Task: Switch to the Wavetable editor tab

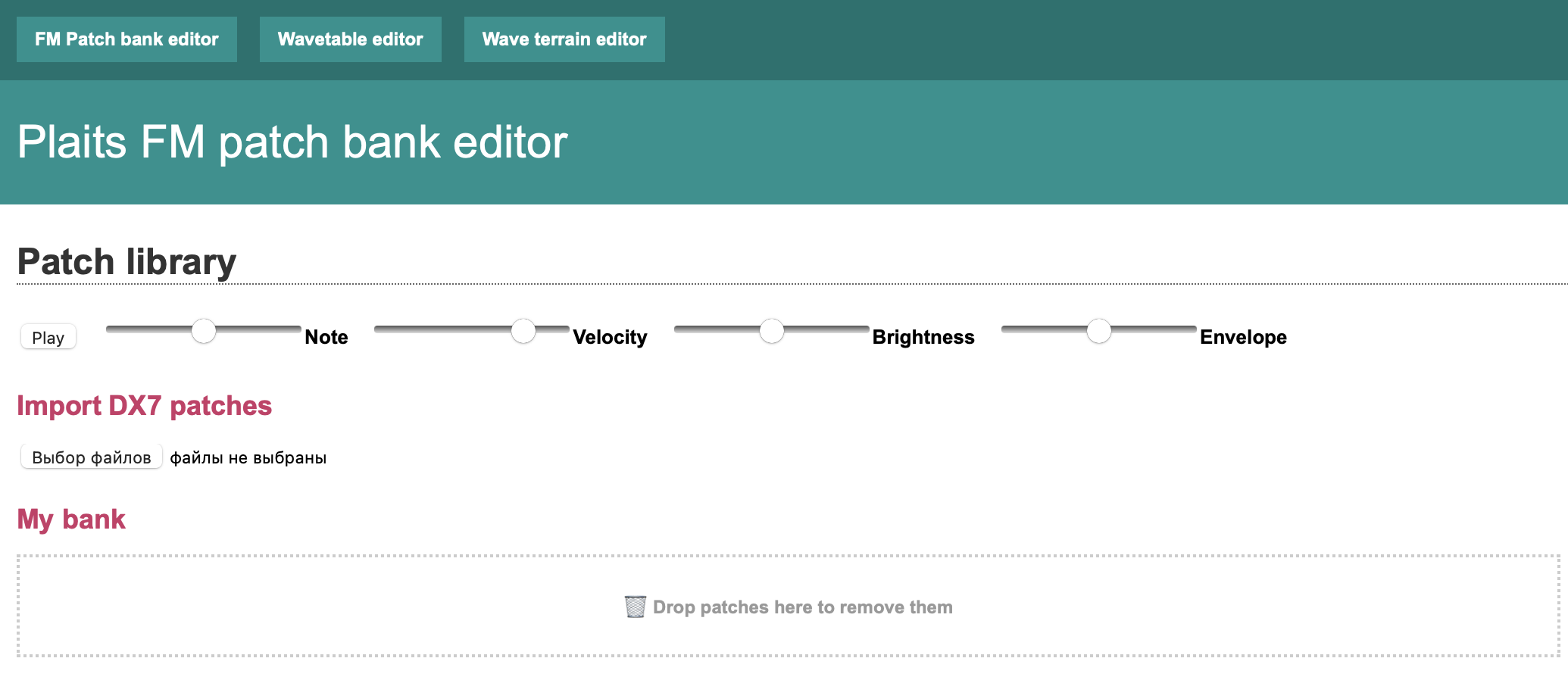Action: [350, 39]
